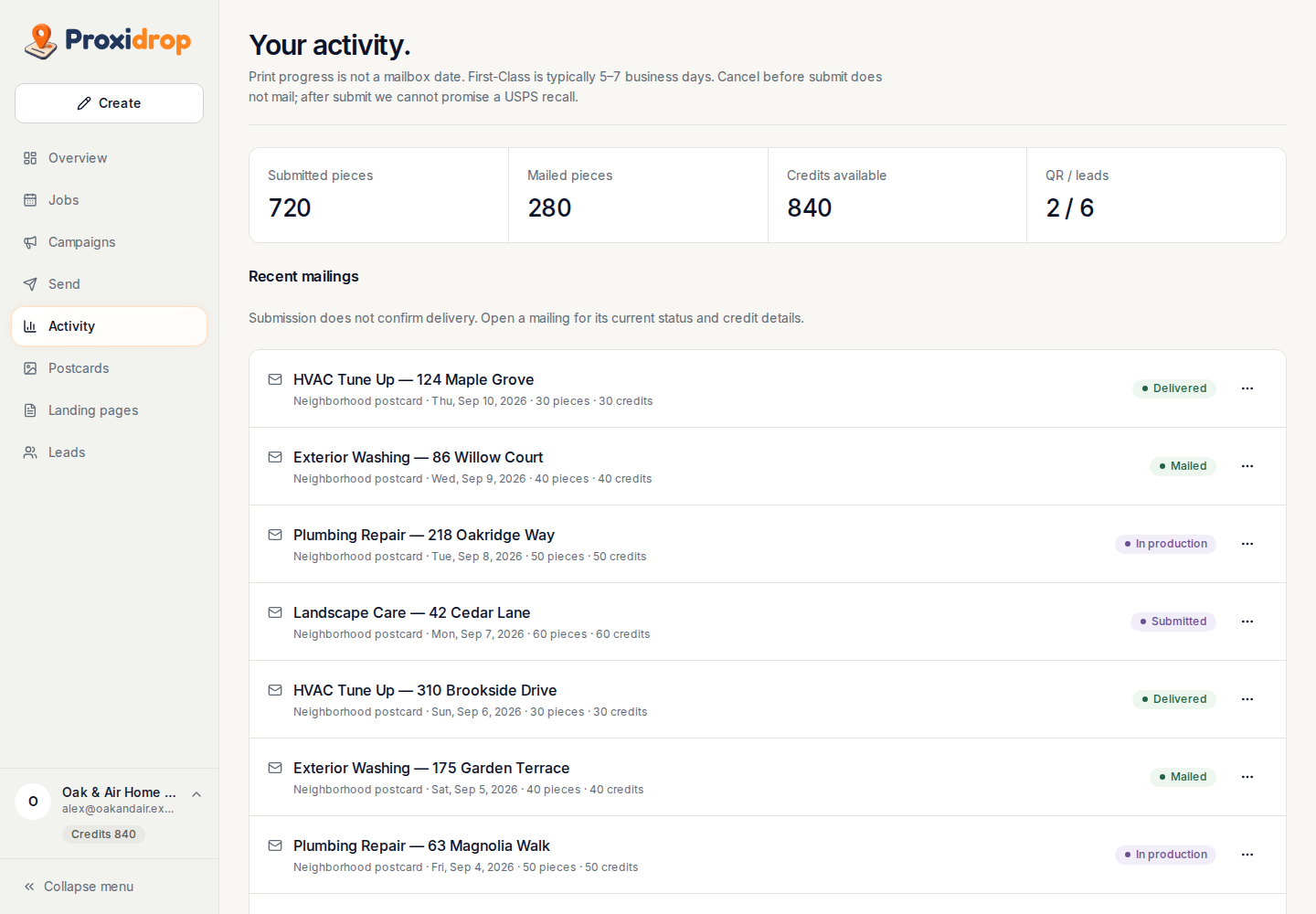The height and width of the screenshot is (914, 1316).
Task: Click the Campaigns megaphone icon
Action: 30,242
